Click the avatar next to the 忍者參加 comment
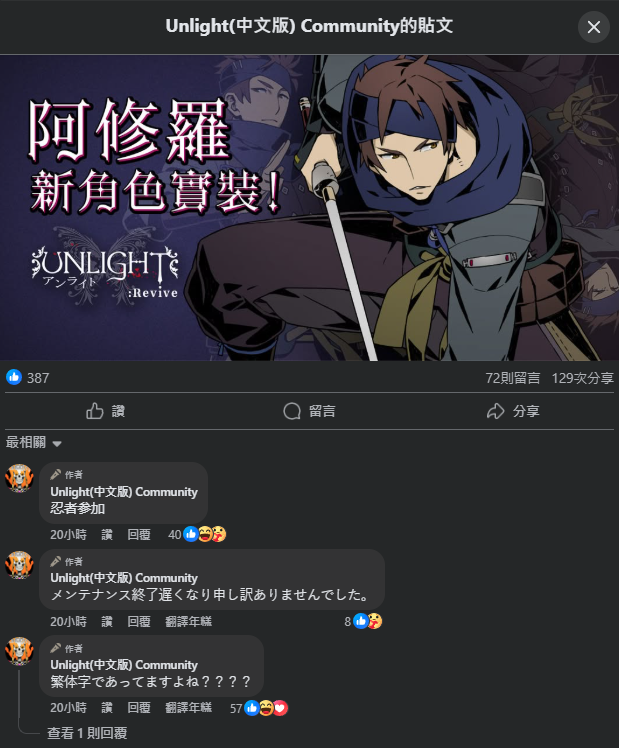Screen dimensions: 619x748 pyautogui.click(x=19, y=478)
